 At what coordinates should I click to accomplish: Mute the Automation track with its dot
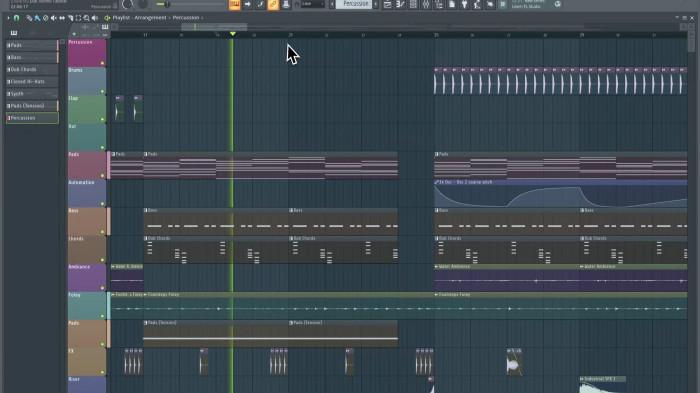coord(102,204)
